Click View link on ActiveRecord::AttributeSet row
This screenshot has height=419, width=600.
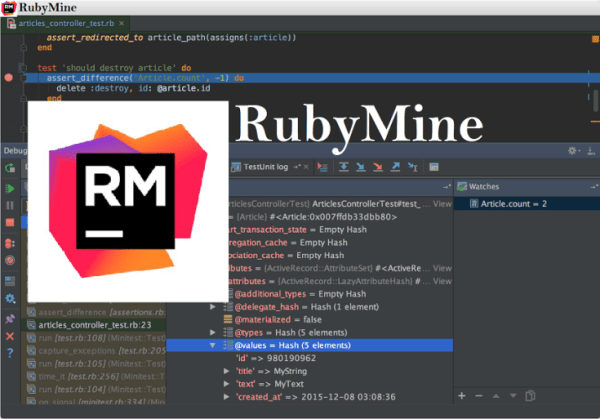pos(442,268)
